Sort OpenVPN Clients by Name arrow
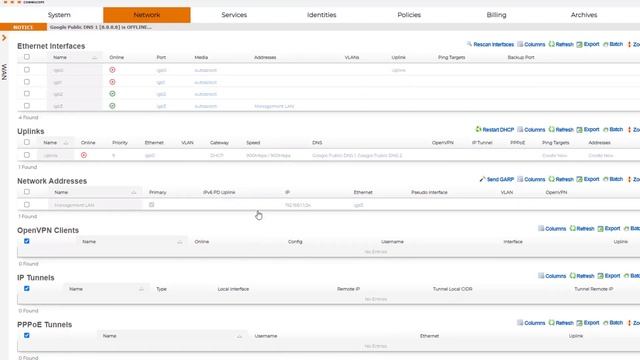Viewport: 640px width, 360px height. [x=180, y=242]
